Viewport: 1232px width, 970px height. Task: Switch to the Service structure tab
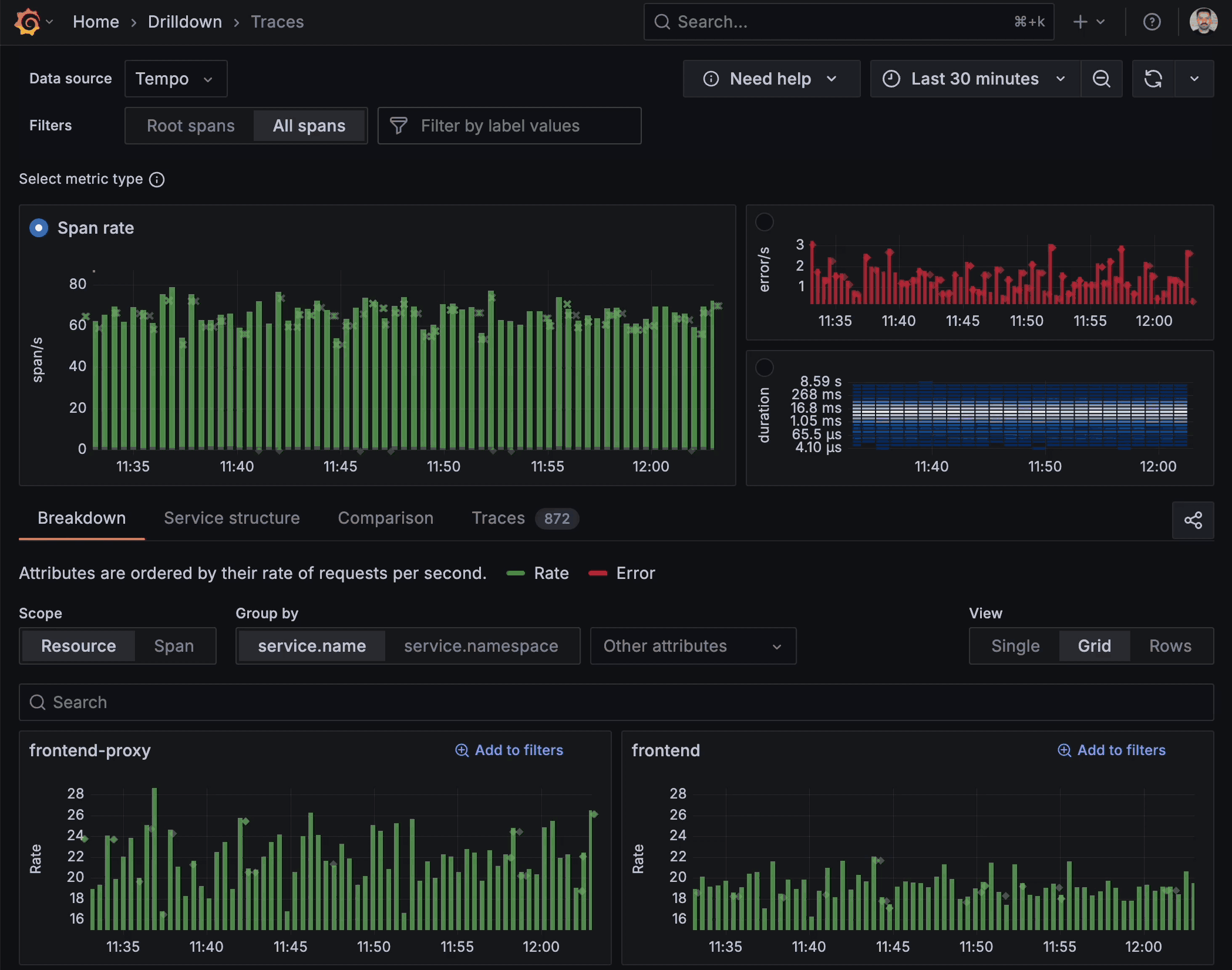231,518
